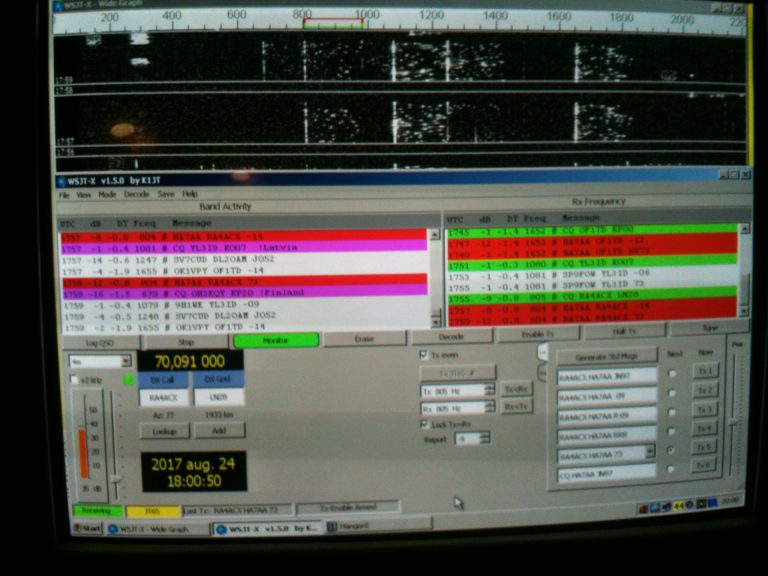Click the Rx<-Tx copy frequency button
Screen dimensions: 768x576
click(516, 406)
